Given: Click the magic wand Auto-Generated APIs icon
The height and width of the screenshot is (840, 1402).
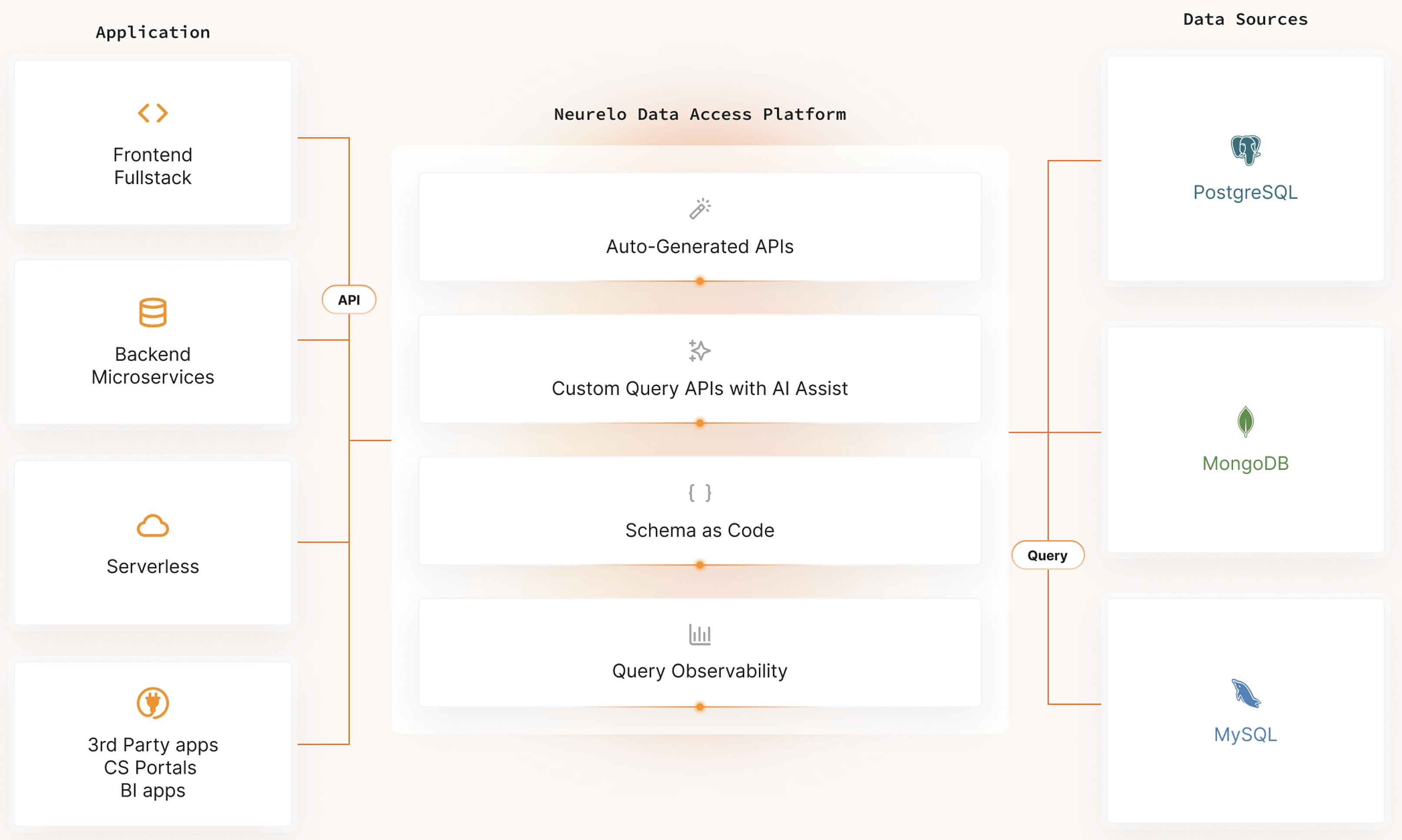Looking at the screenshot, I should point(700,209).
